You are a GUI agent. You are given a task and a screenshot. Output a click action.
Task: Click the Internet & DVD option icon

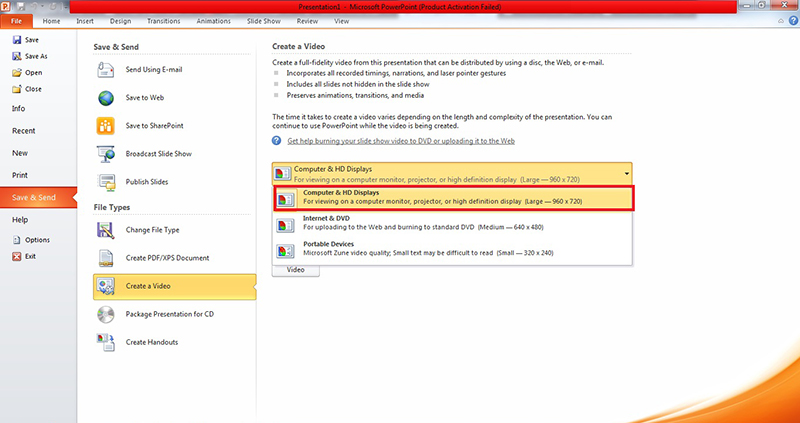coord(285,225)
